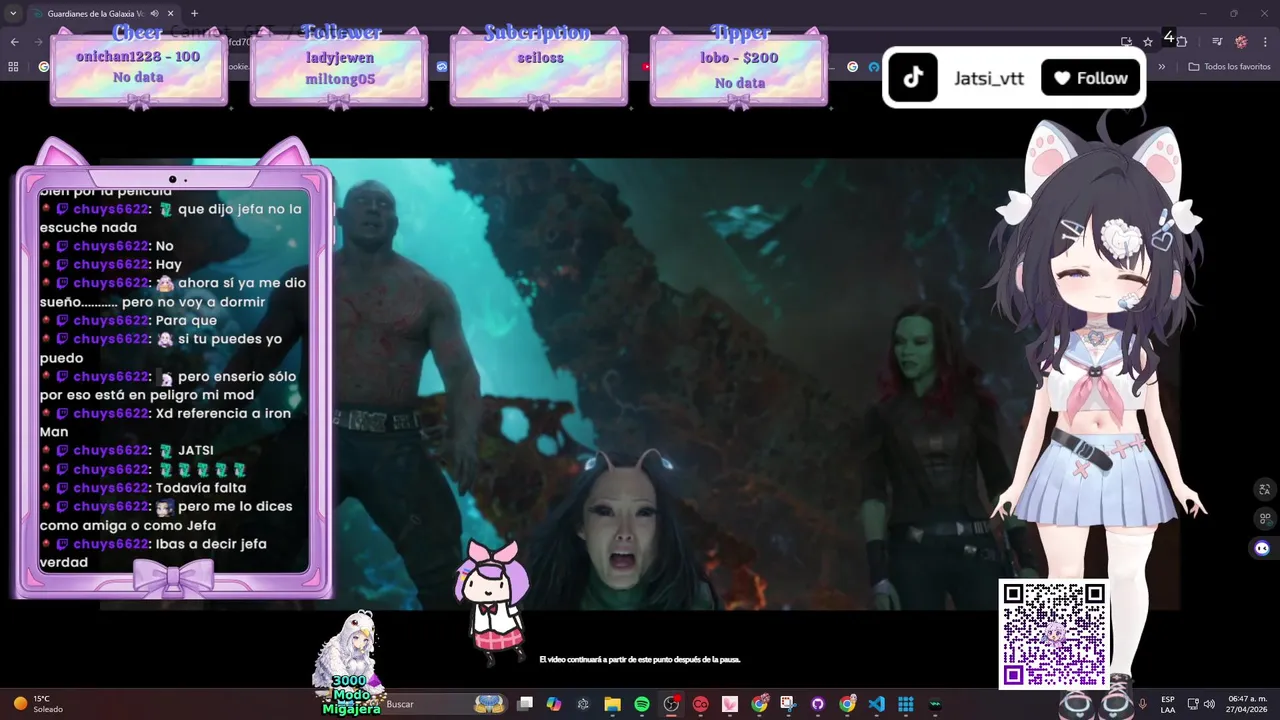
Task: Click the Jatsi_vtt username text
Action: [x=989, y=78]
